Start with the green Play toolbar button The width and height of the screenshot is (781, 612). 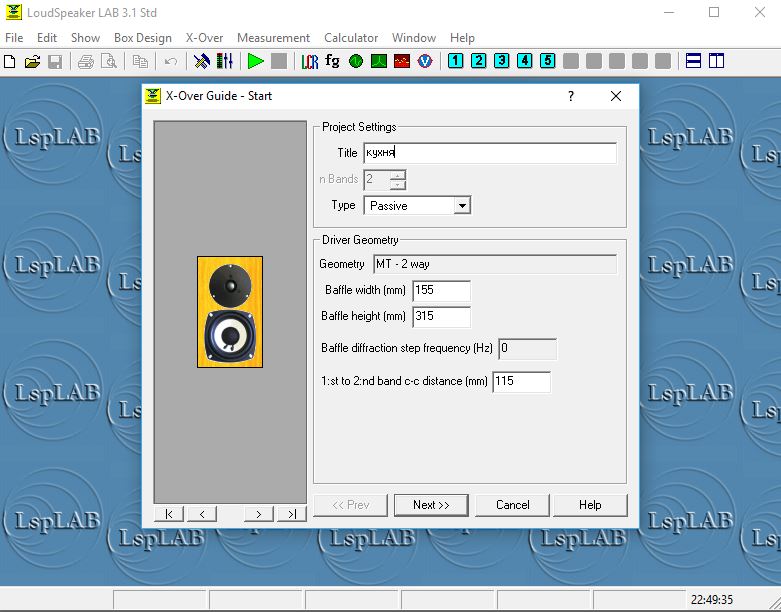pos(256,61)
